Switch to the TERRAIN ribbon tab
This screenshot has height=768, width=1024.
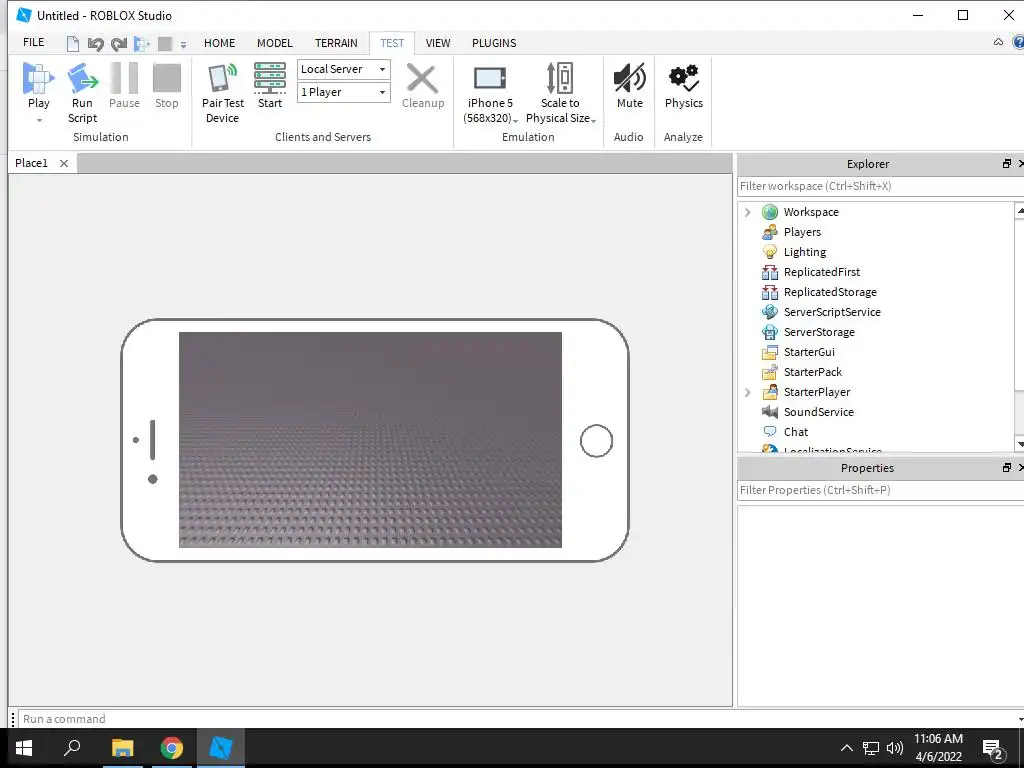[x=336, y=43]
